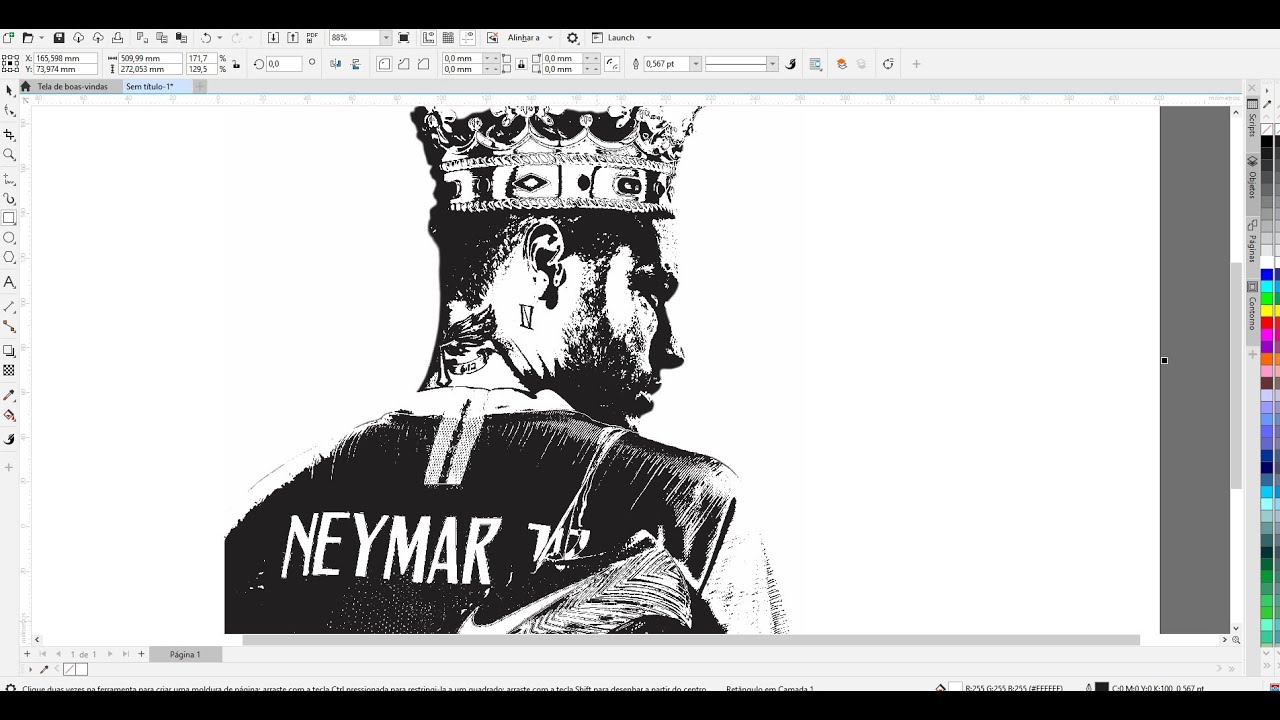Switch to Tela de boas-vindas tab
1280x720 pixels.
coord(72,87)
